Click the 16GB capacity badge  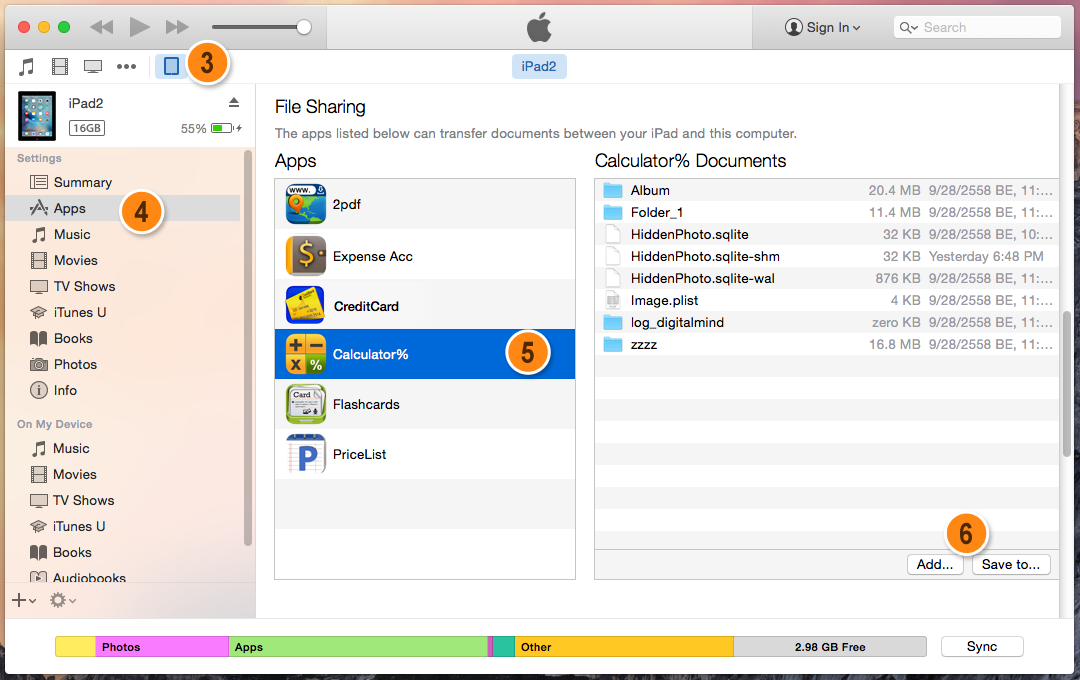click(x=87, y=128)
